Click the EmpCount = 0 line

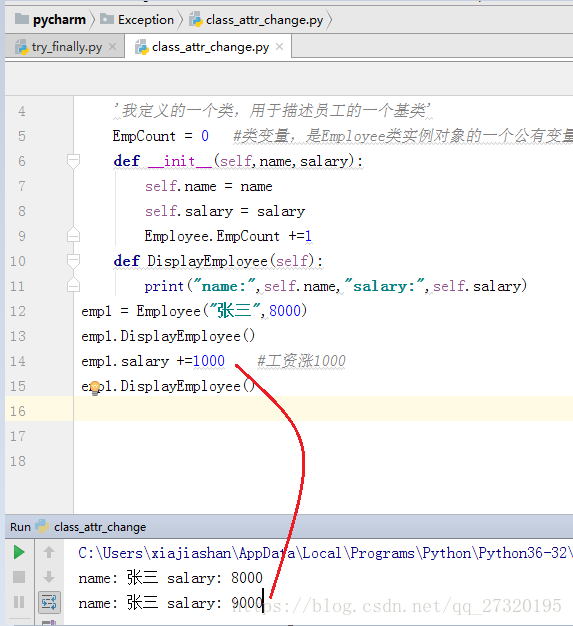(161, 136)
